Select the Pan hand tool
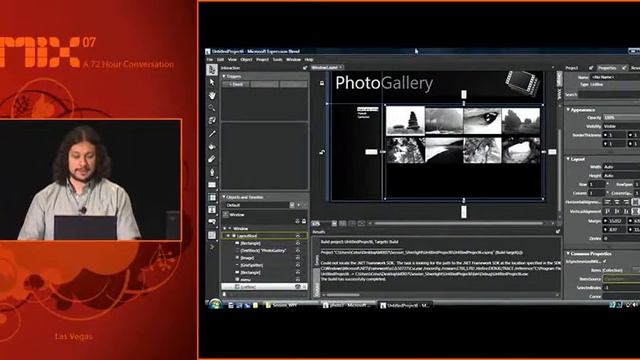 (x=212, y=96)
